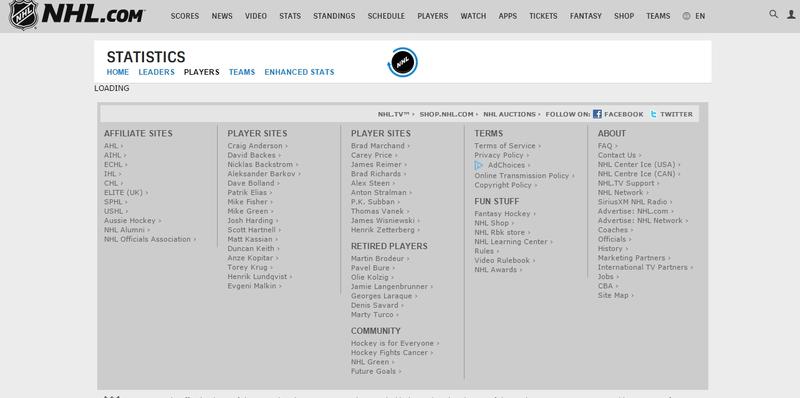Open the search magnifier icon
Screen dimensions: 800x398
pos(773,14)
